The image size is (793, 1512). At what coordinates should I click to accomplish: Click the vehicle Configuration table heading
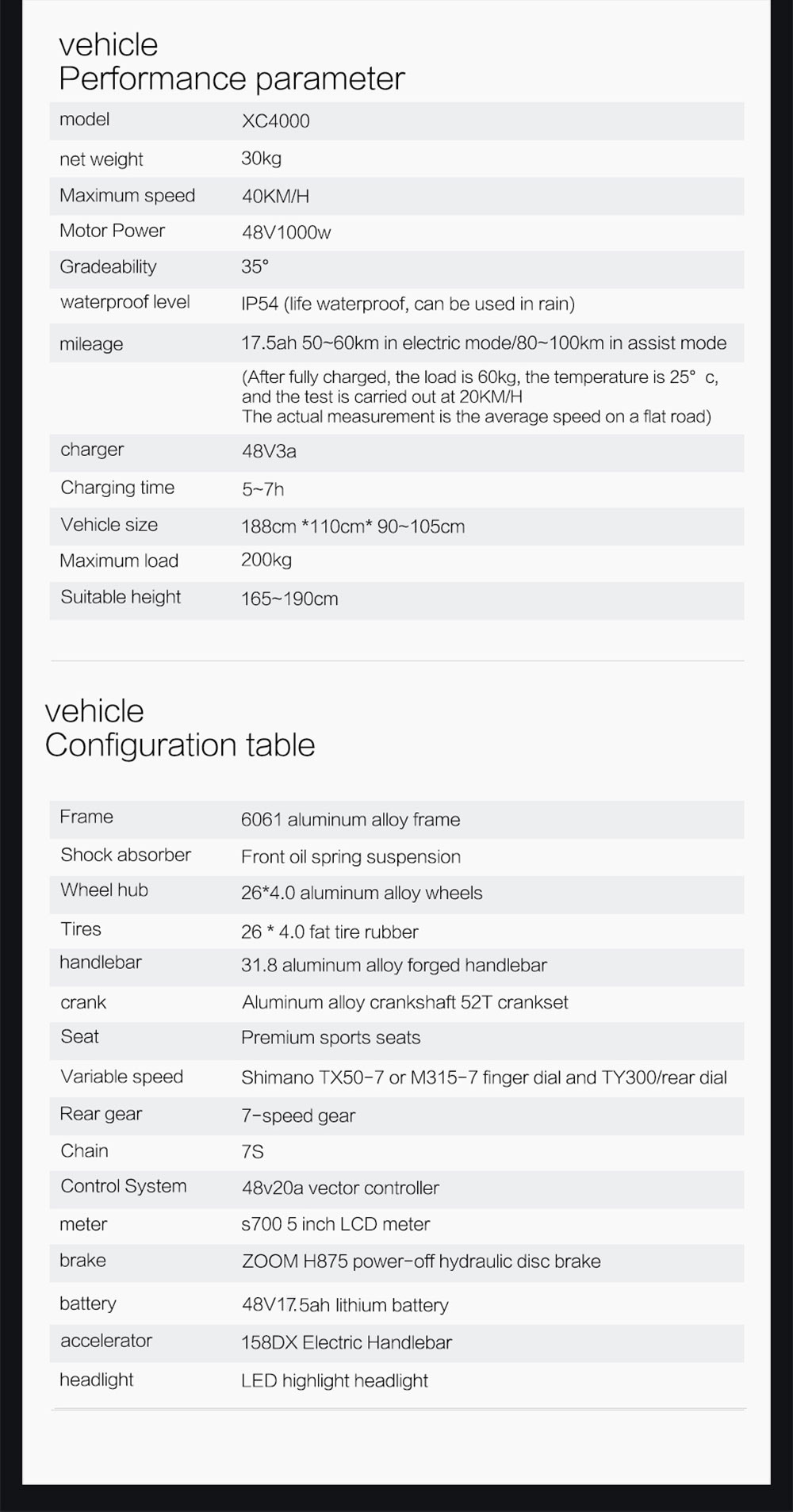point(180,728)
